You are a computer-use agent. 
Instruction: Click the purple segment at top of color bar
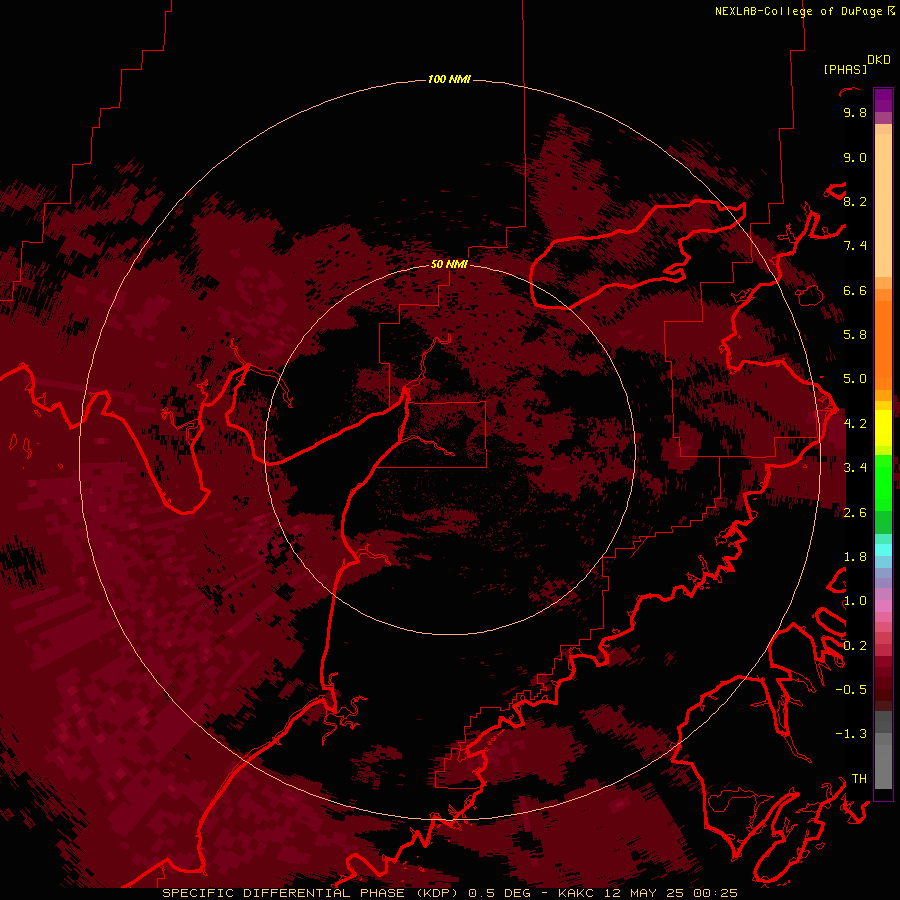(x=883, y=100)
